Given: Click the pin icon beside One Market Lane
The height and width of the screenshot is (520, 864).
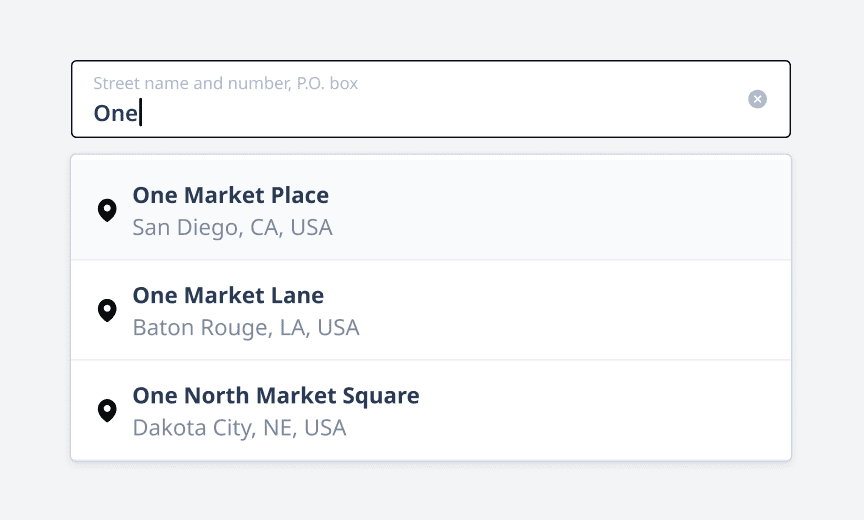Looking at the screenshot, I should (107, 311).
